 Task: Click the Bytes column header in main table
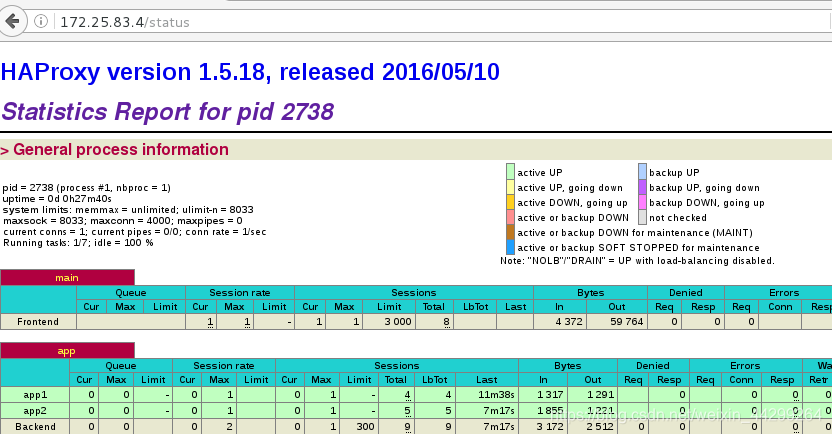coord(591,292)
